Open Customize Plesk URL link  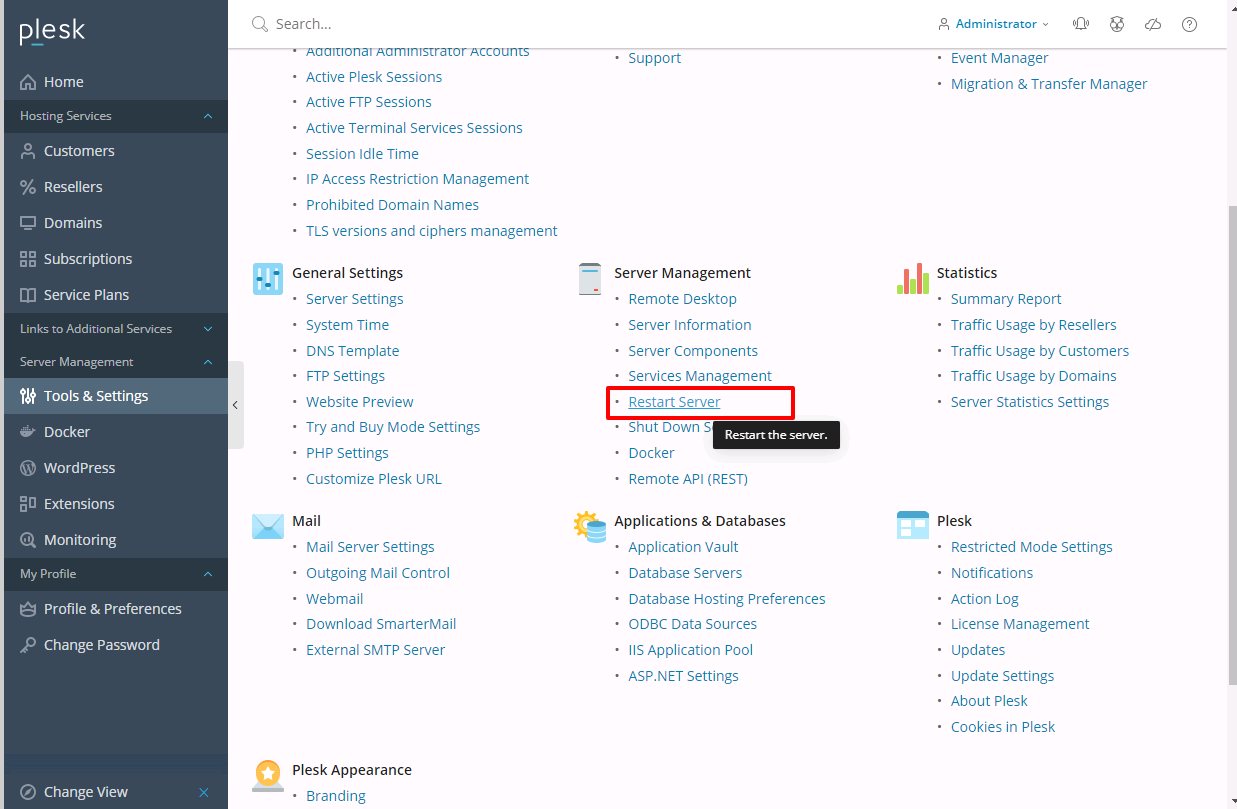[374, 479]
